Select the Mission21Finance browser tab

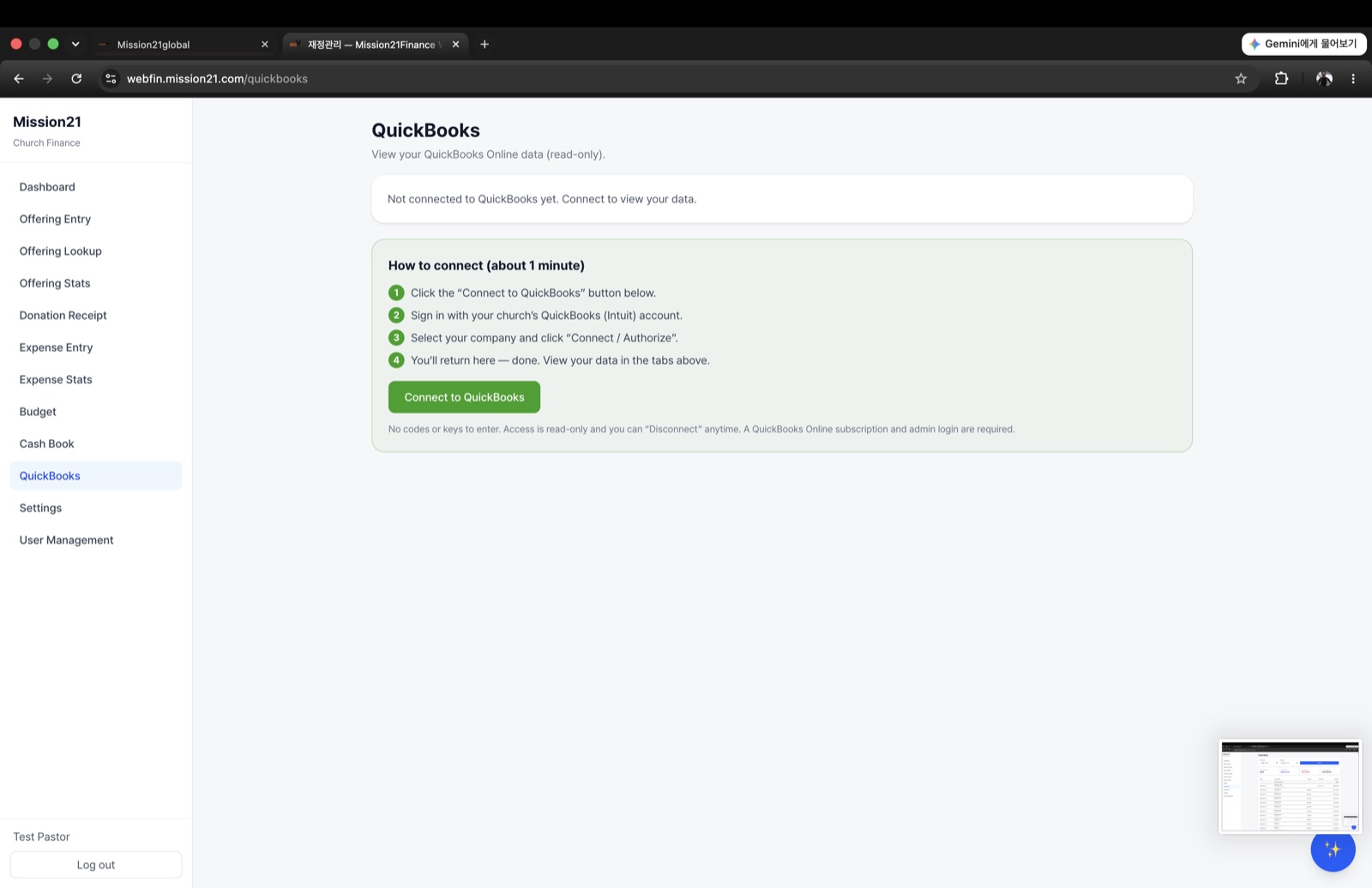point(375,45)
